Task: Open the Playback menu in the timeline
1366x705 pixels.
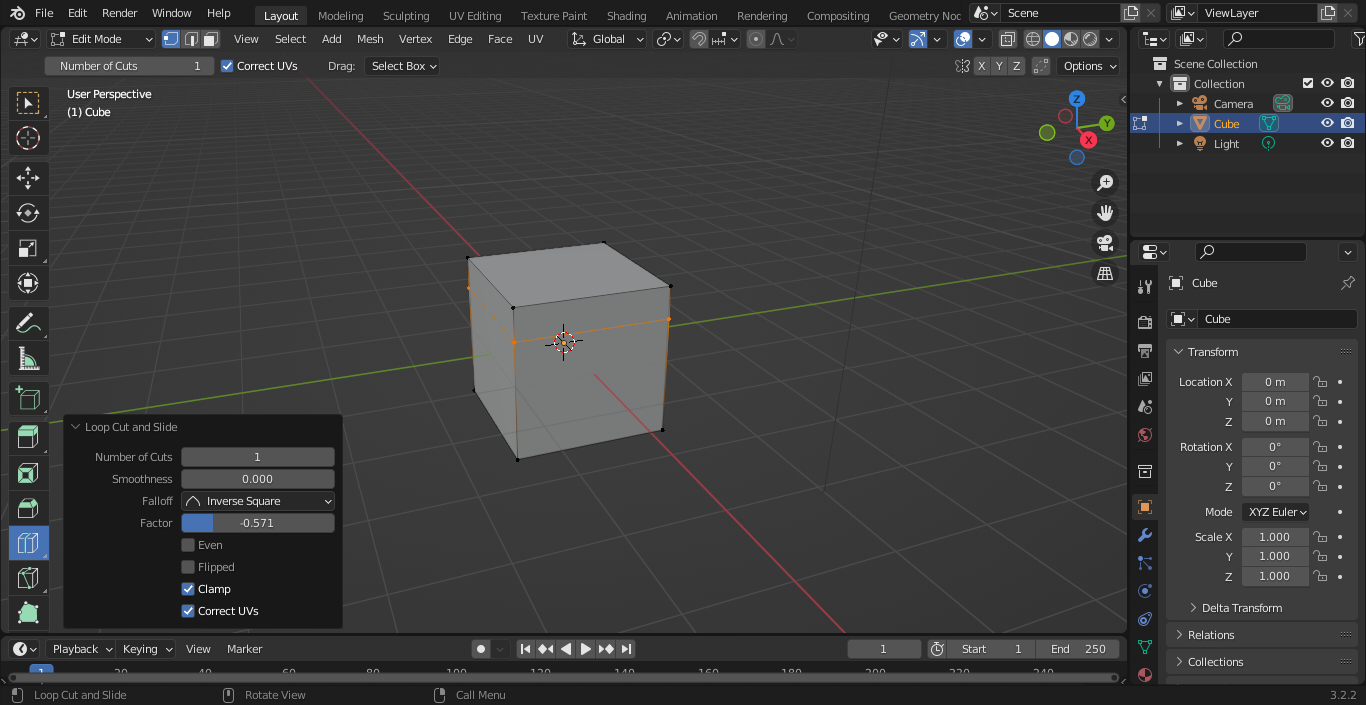Action: pos(81,649)
